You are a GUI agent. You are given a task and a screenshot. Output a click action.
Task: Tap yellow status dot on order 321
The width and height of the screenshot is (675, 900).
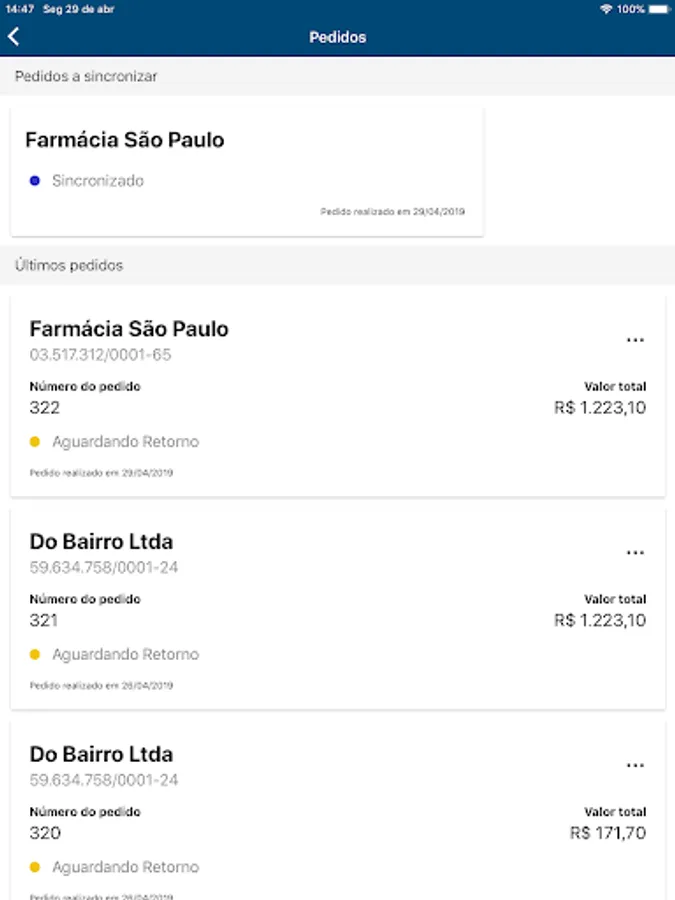point(35,655)
